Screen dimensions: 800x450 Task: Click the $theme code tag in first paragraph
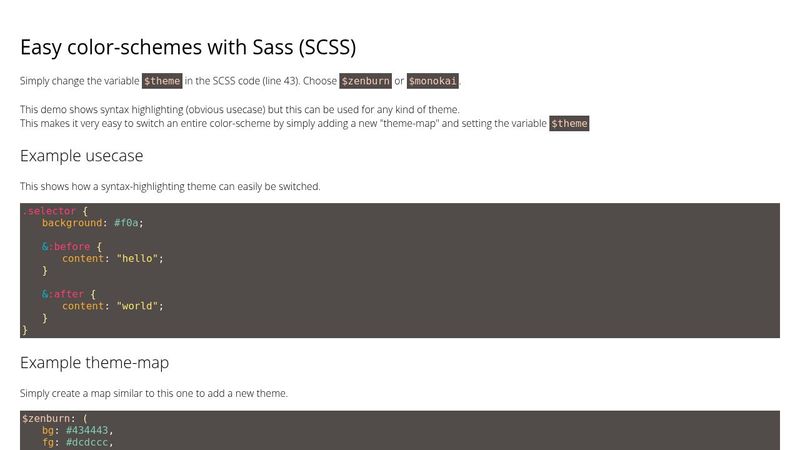coord(162,81)
